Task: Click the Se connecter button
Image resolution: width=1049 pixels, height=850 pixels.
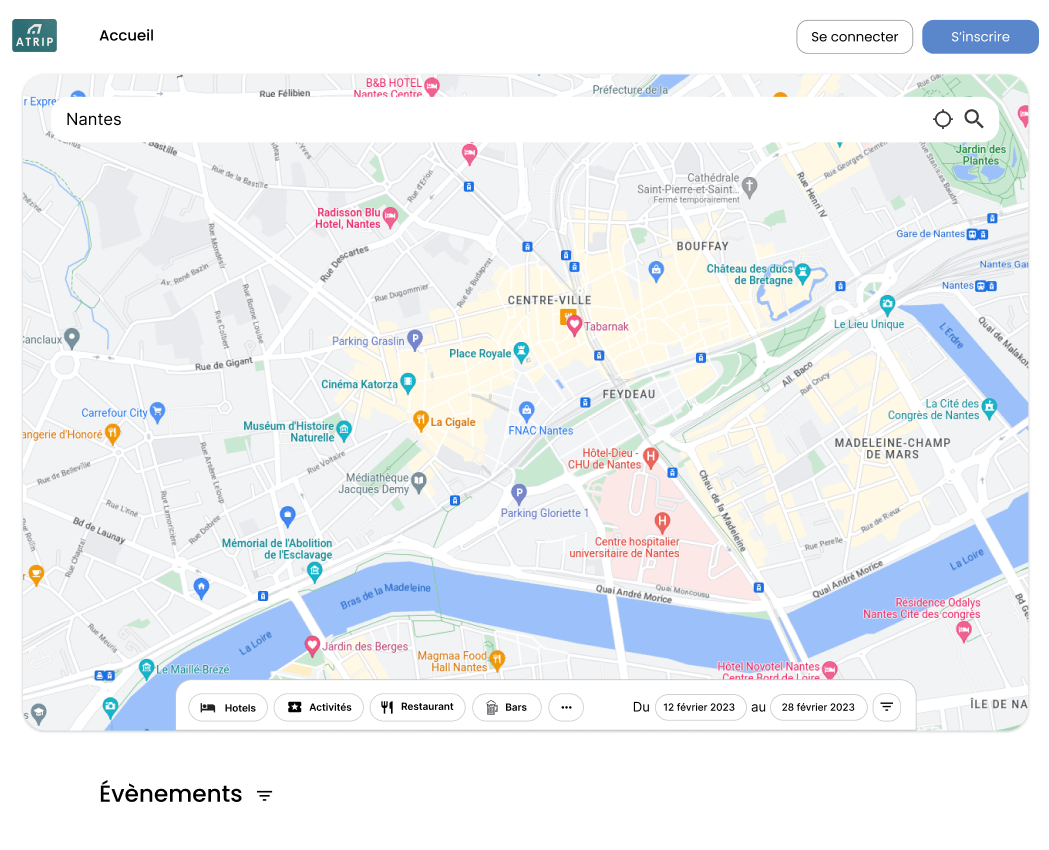Action: coord(854,37)
